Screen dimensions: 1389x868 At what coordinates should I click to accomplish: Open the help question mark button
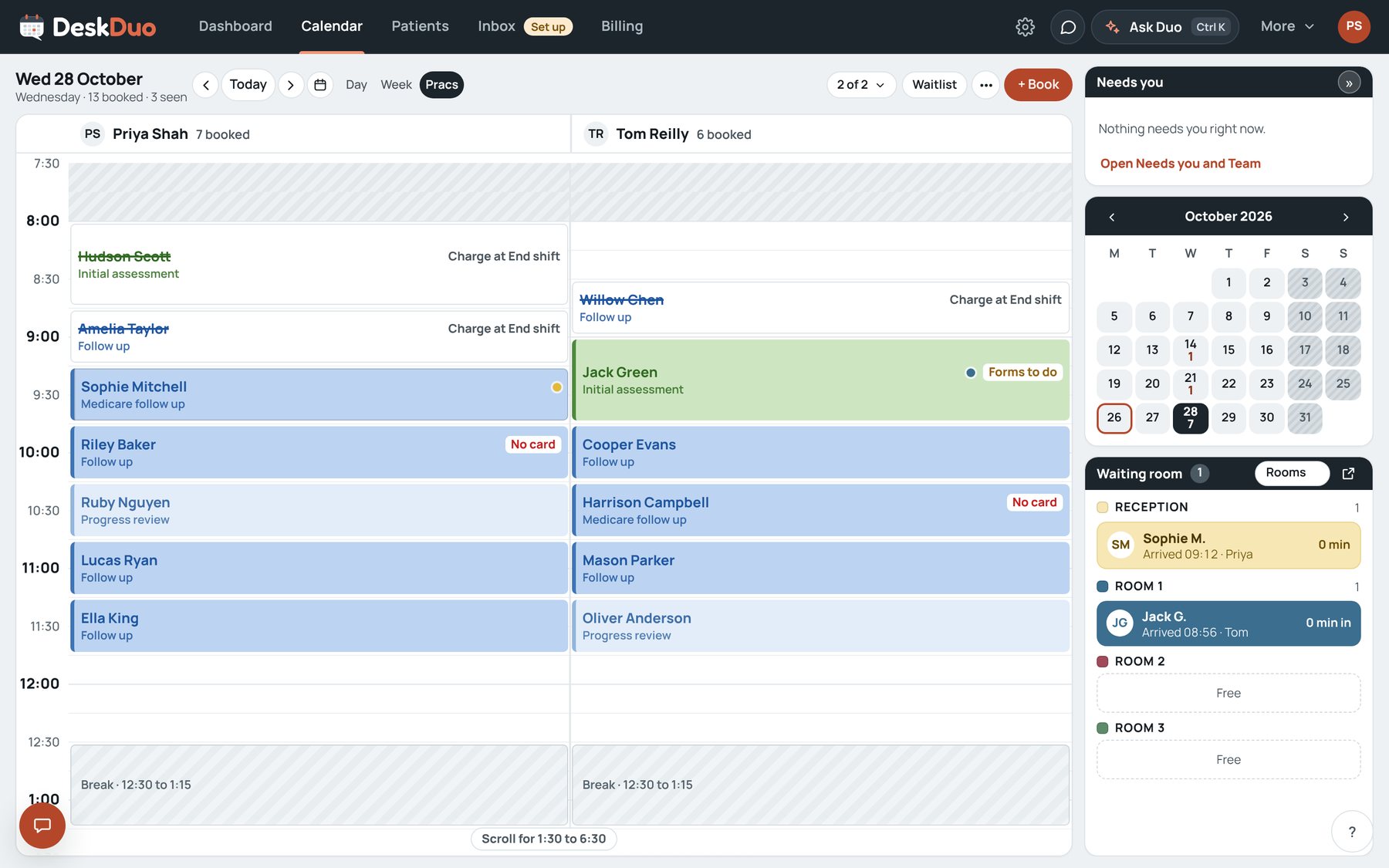click(x=1351, y=831)
